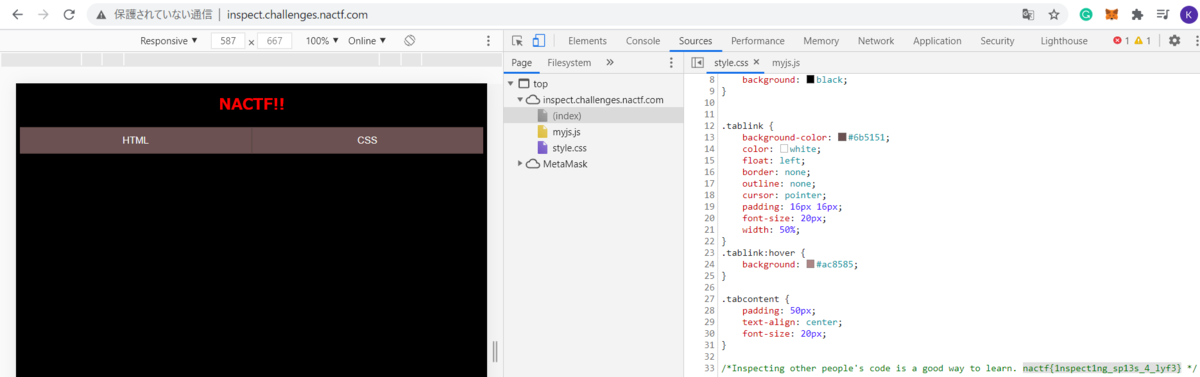
Task: Open (index) file in the tree
Action: click(x=566, y=116)
